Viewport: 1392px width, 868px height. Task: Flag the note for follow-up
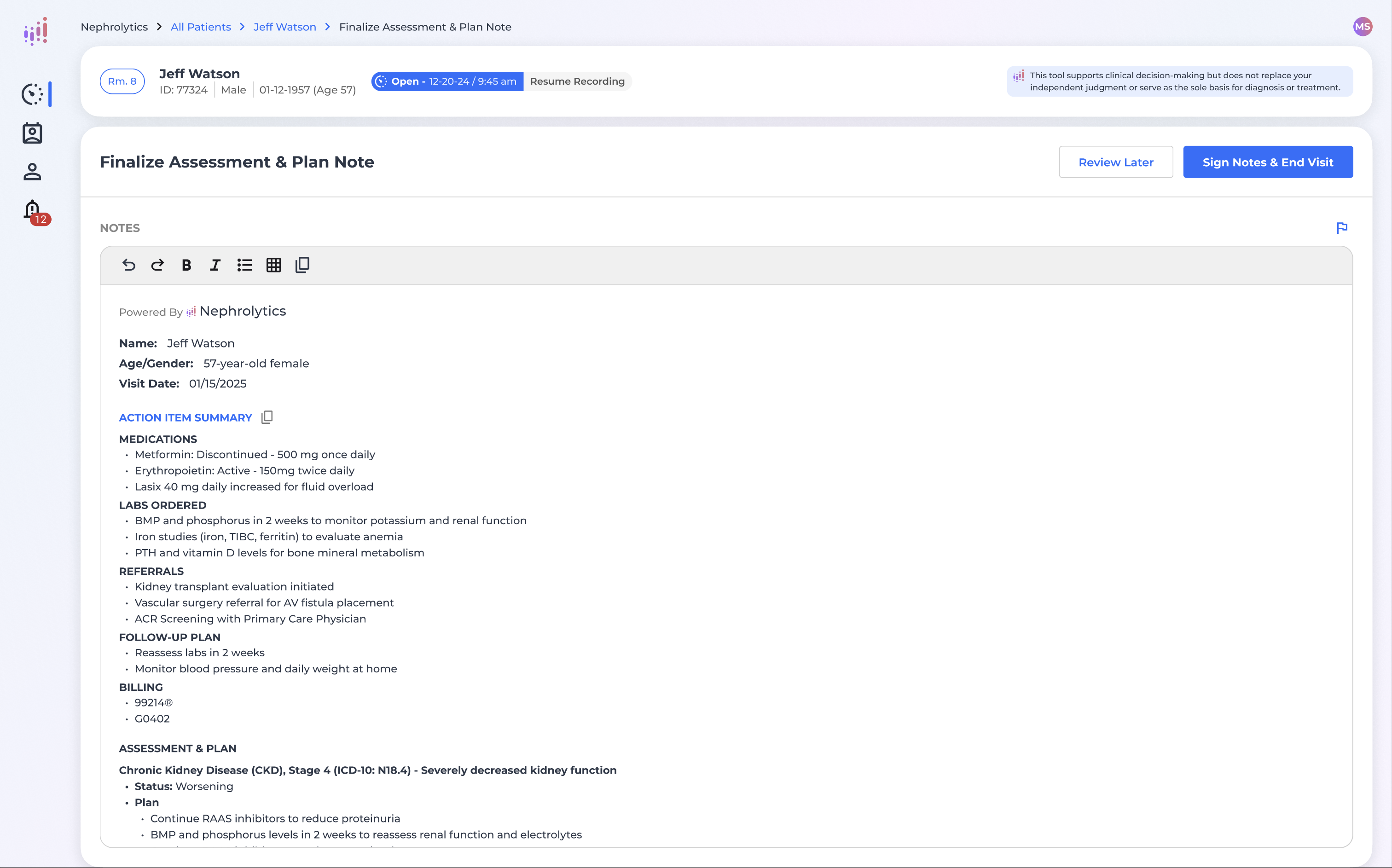pyautogui.click(x=1342, y=227)
